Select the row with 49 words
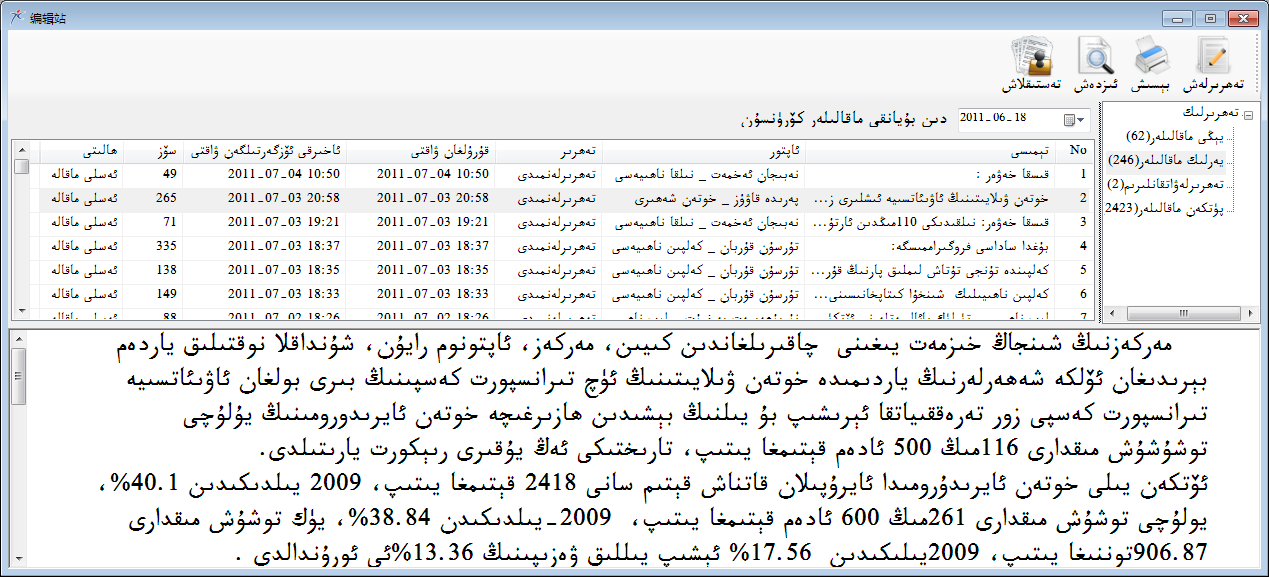The image size is (1269, 577). [600, 173]
